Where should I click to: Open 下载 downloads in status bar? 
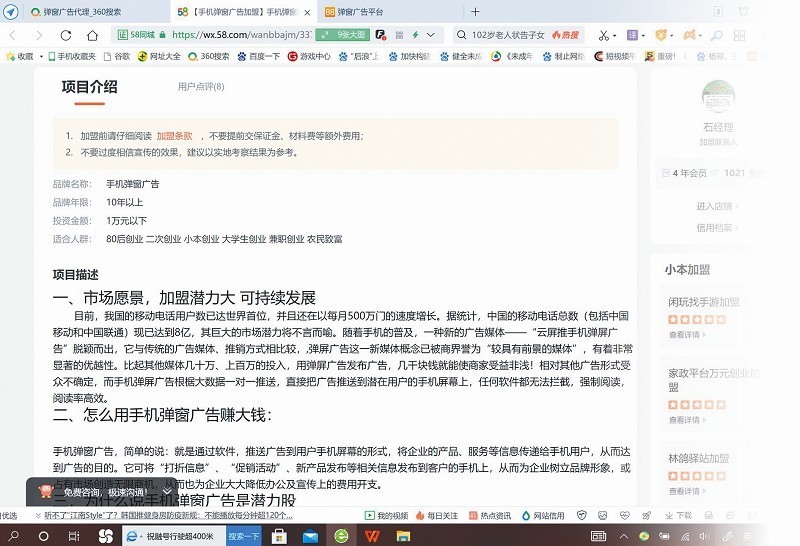[x=678, y=515]
